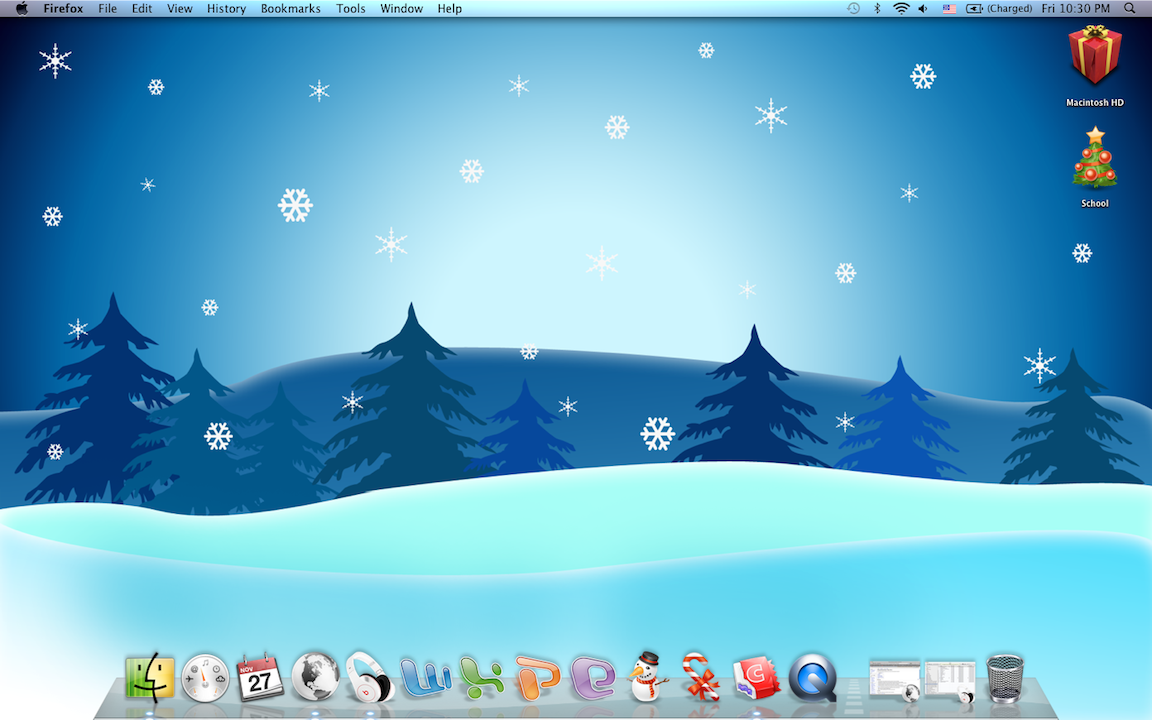Open the snowman app in dock
The image size is (1152, 720).
coord(648,677)
